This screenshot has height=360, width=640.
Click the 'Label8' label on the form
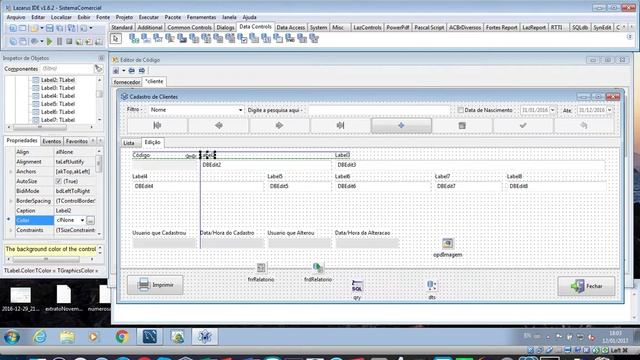(514, 176)
